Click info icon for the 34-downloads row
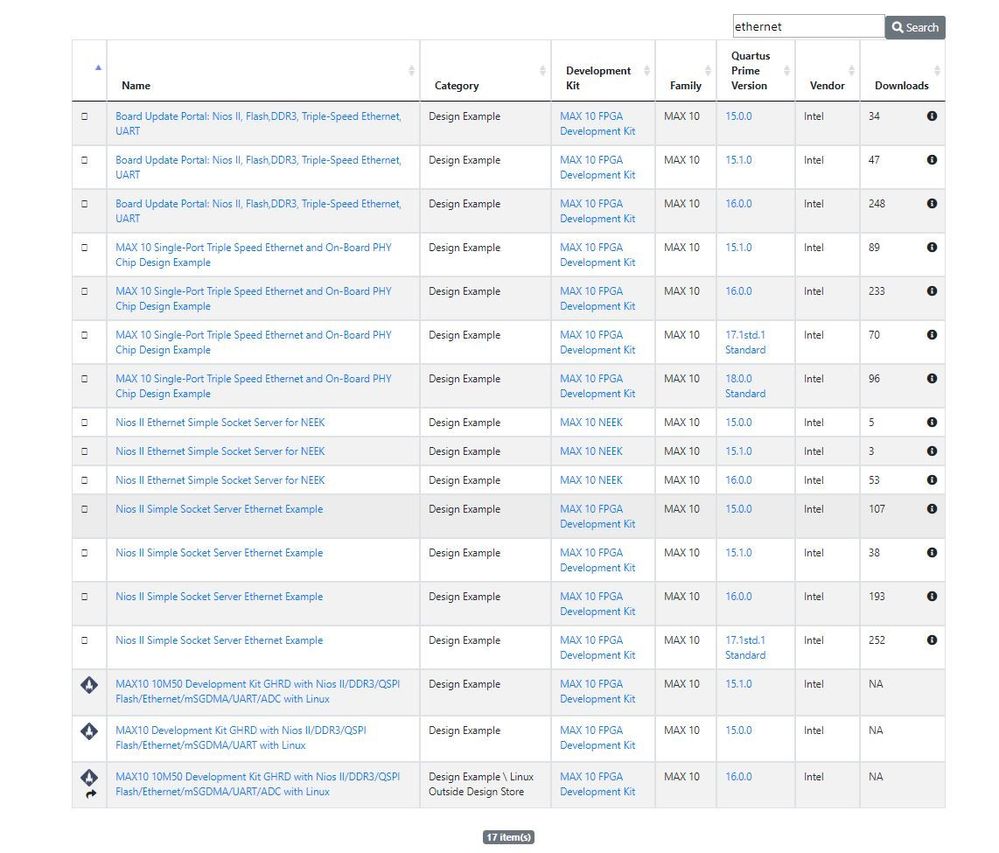Image resolution: width=999 pixels, height=853 pixels. pos(932,117)
